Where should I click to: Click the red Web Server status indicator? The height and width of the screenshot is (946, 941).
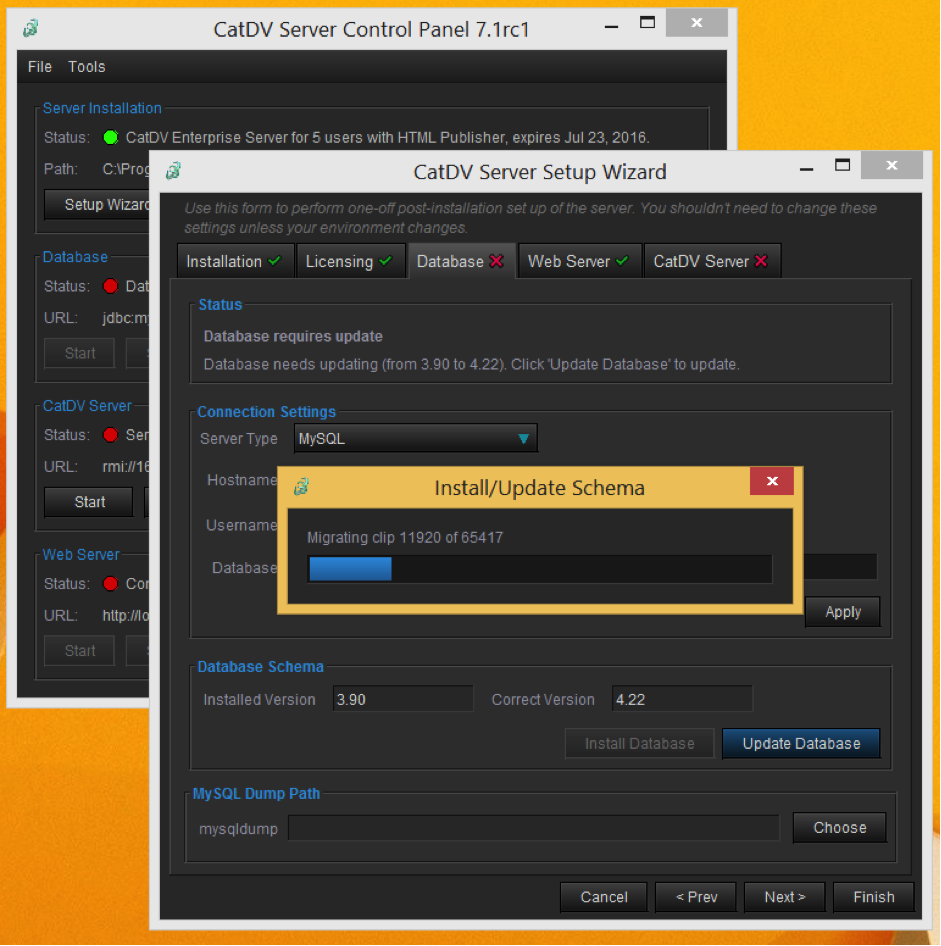[110, 583]
